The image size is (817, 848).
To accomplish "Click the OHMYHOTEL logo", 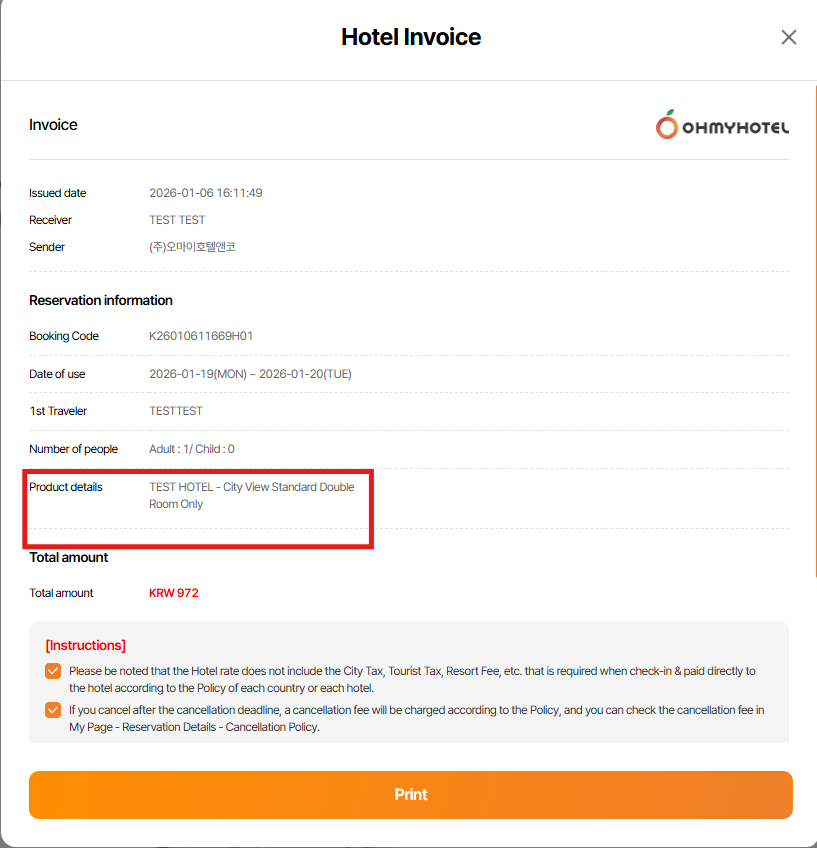I will [x=722, y=126].
